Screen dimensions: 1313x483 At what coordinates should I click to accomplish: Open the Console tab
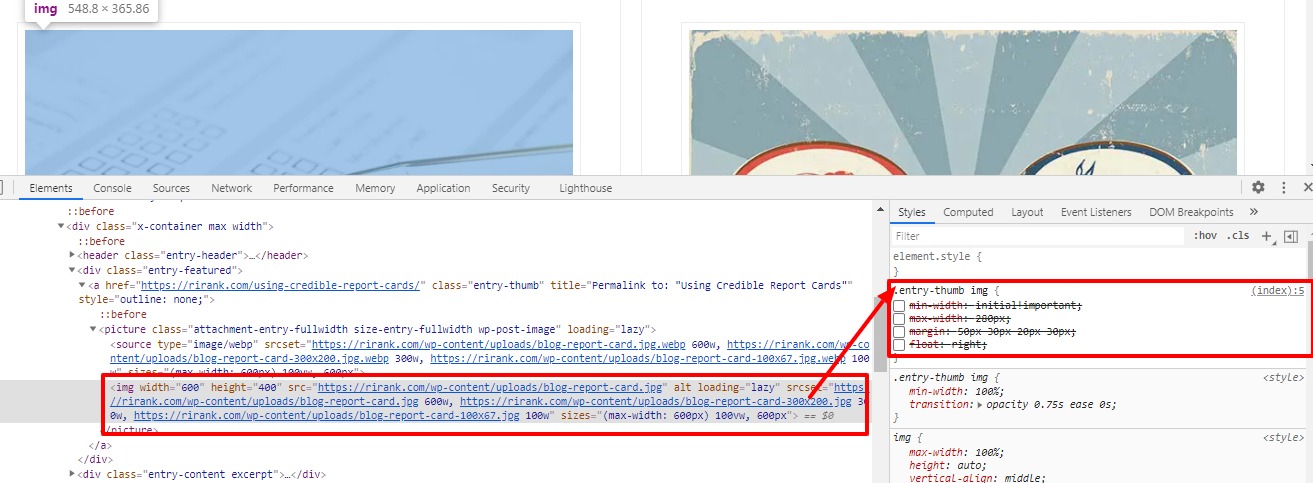click(x=113, y=188)
